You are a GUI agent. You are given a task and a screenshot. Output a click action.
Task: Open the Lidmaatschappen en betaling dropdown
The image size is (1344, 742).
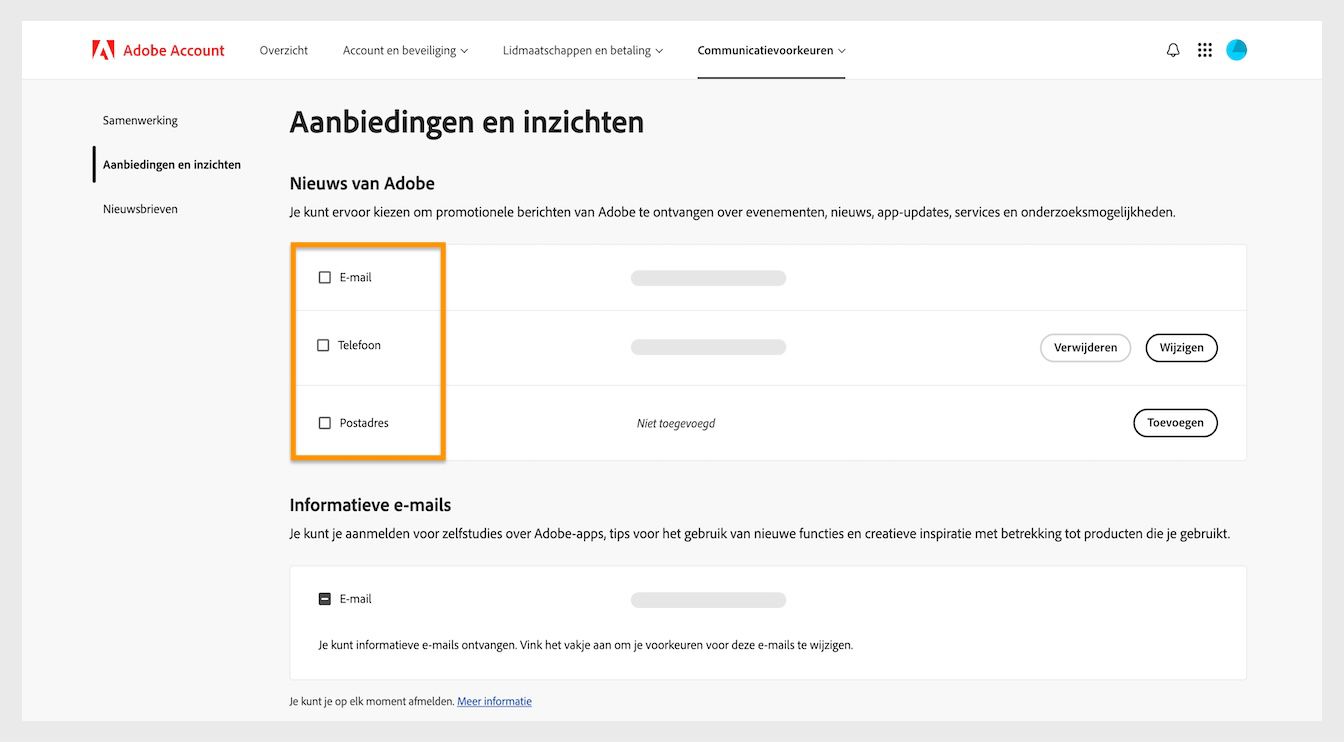click(x=582, y=49)
